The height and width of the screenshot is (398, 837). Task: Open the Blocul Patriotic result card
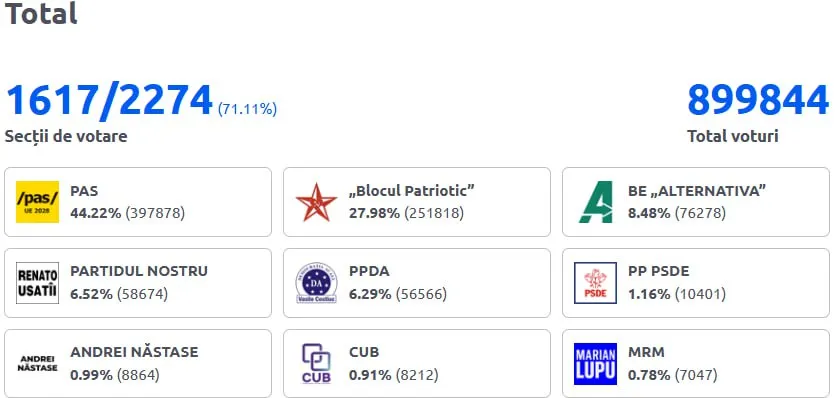click(x=417, y=202)
